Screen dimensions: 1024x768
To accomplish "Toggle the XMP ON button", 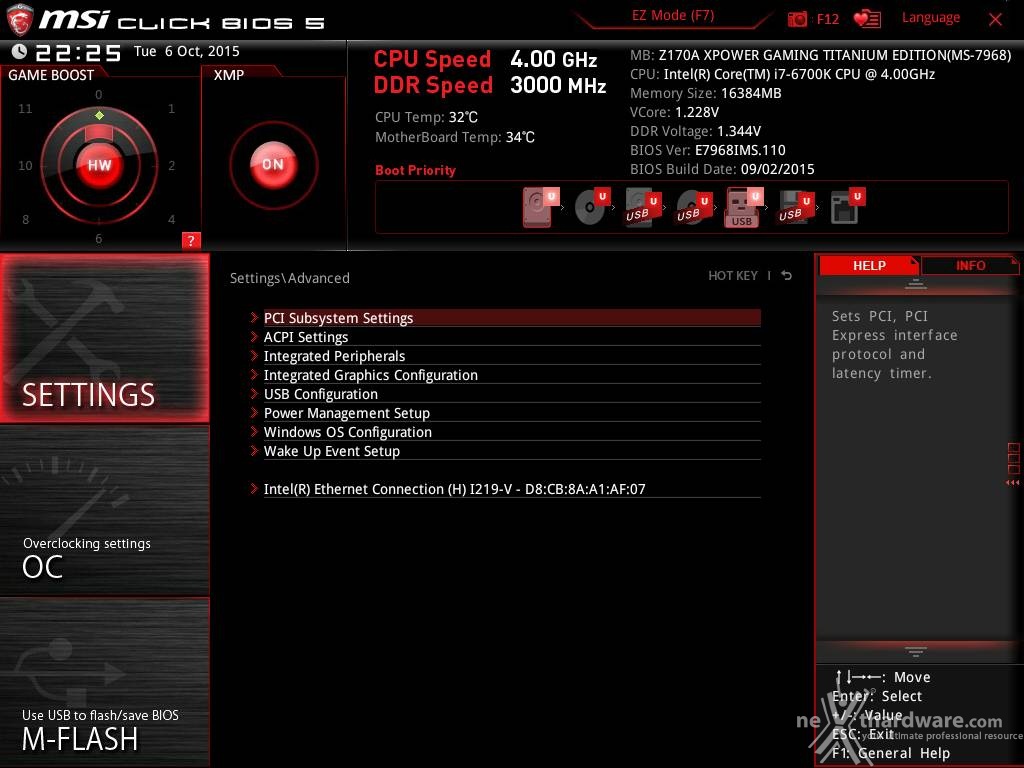I will 273,165.
